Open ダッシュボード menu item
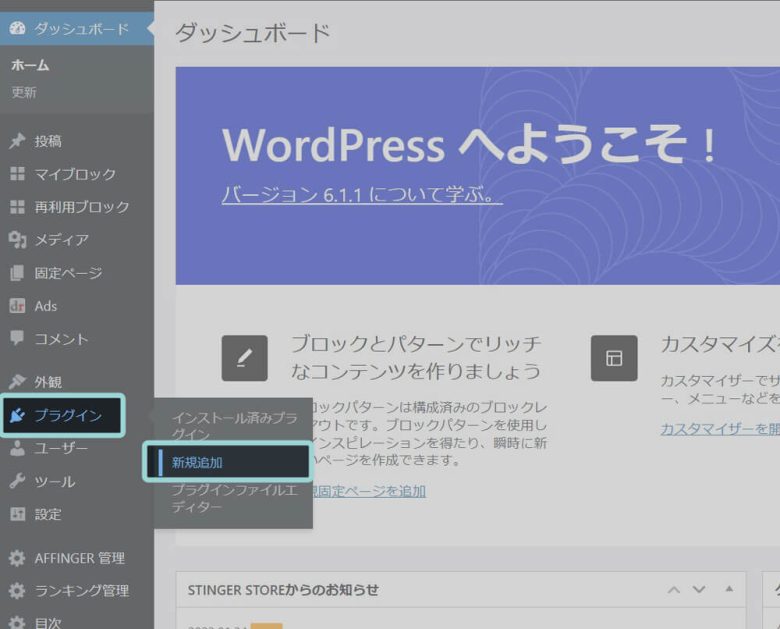The width and height of the screenshot is (780, 629). coord(77,28)
